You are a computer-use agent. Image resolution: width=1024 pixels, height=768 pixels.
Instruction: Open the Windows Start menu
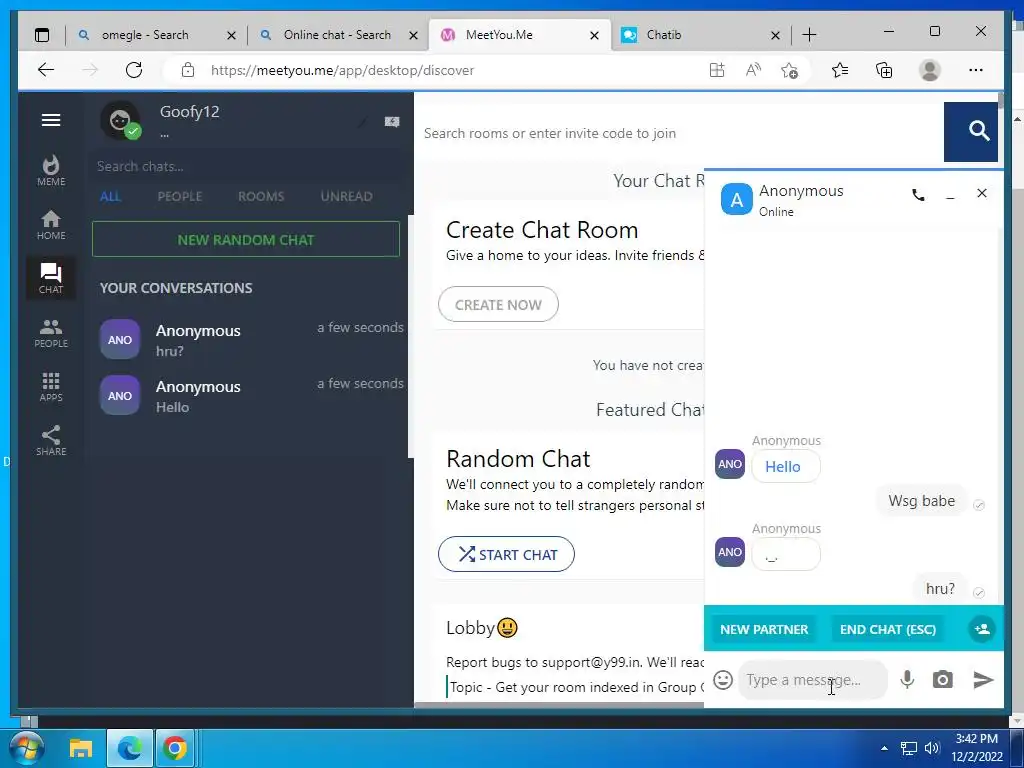click(x=27, y=748)
